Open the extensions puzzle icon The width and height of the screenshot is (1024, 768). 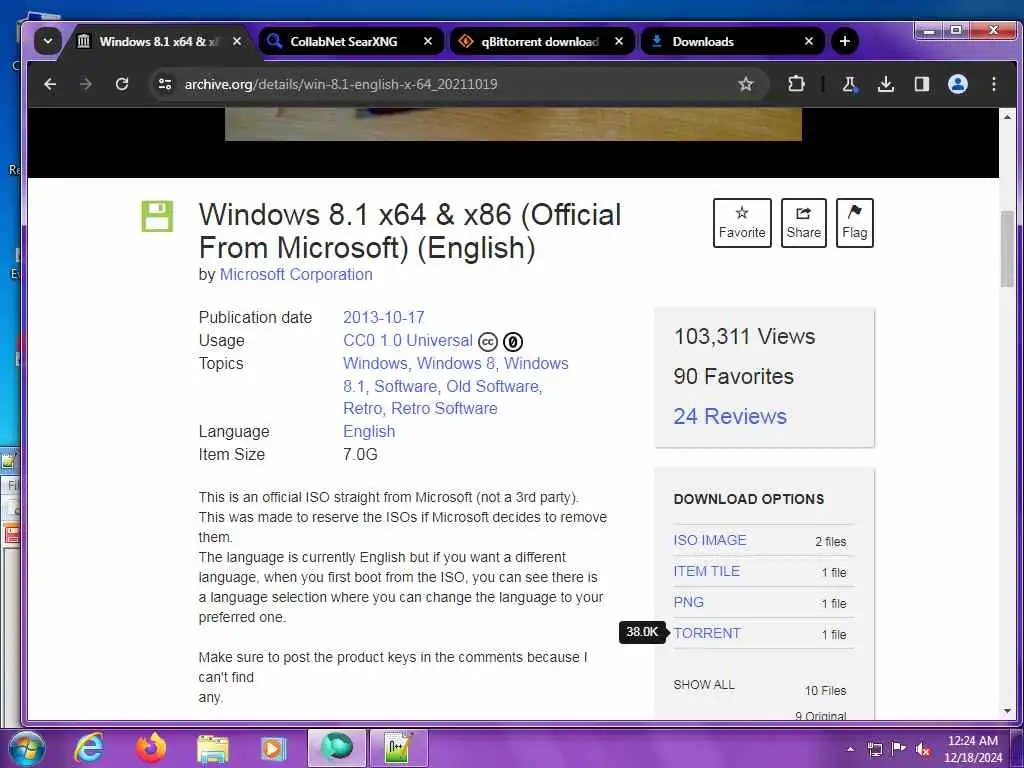pyautogui.click(x=796, y=84)
